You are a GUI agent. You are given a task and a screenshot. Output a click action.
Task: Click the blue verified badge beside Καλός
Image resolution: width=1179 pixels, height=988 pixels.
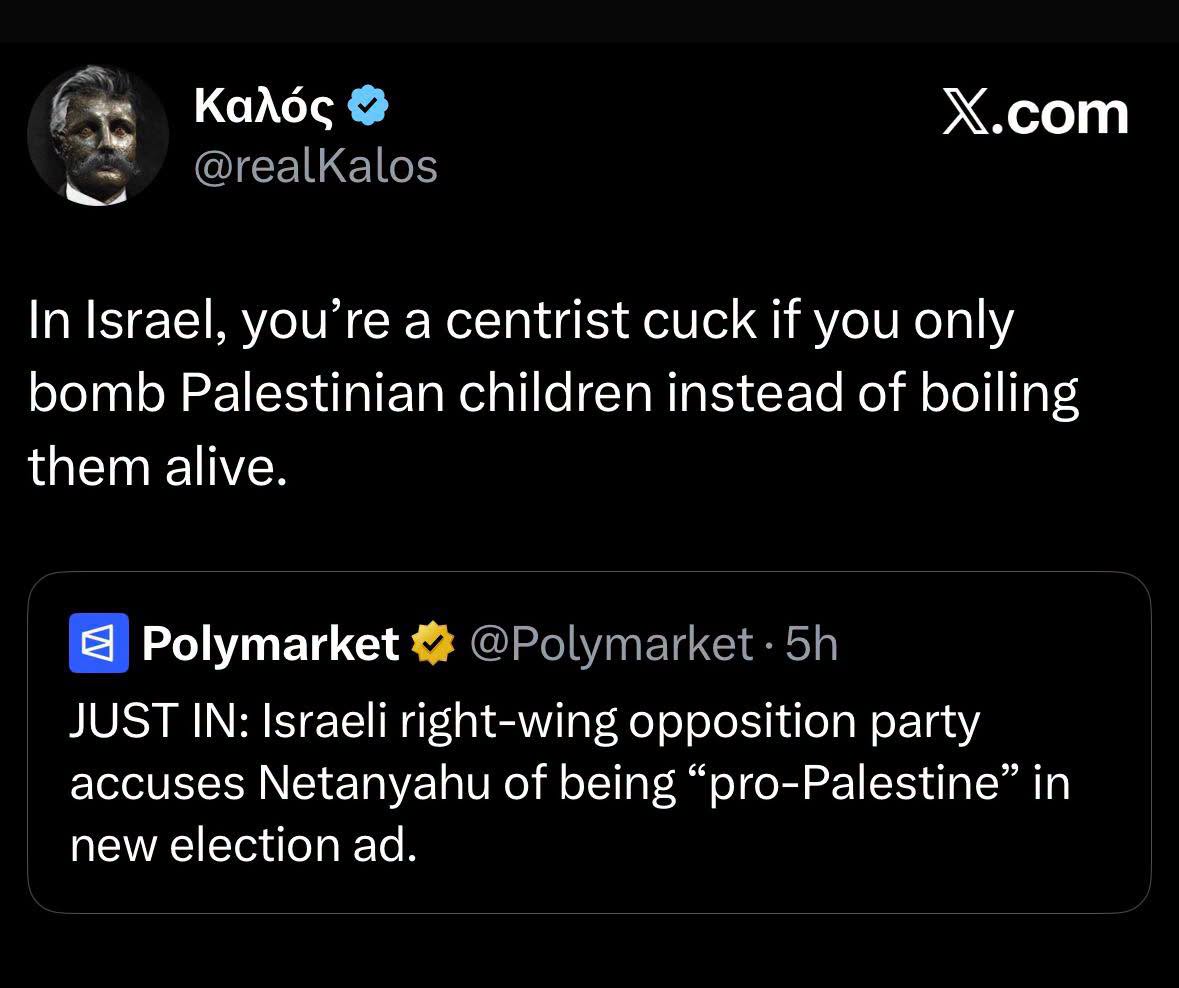click(368, 105)
